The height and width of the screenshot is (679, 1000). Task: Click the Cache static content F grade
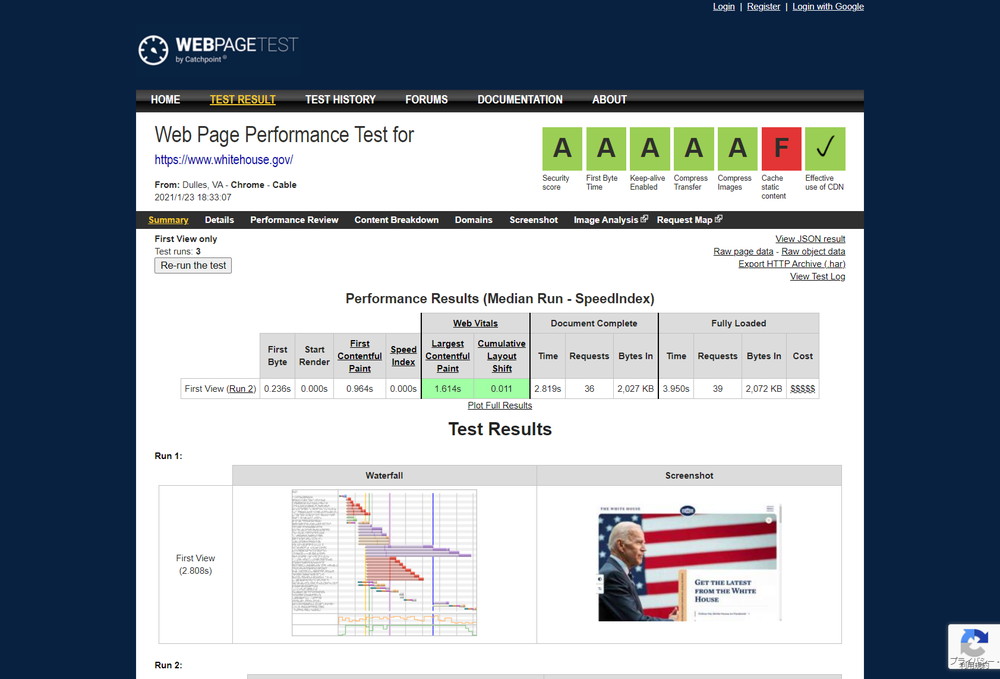781,149
